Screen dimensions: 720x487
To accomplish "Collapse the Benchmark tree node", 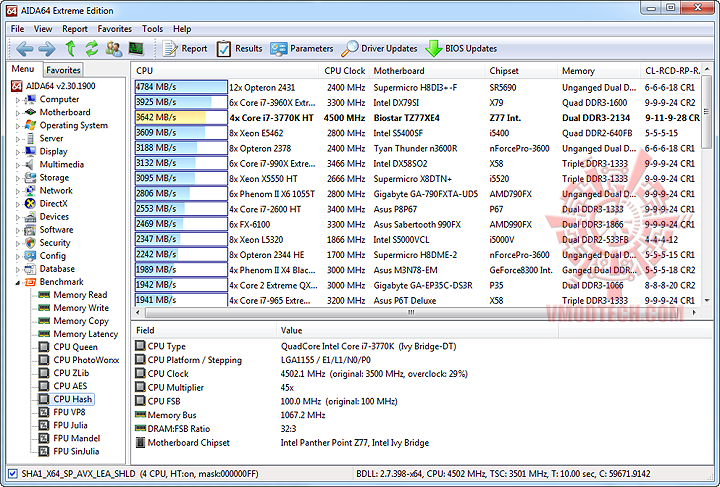I will (18, 282).
